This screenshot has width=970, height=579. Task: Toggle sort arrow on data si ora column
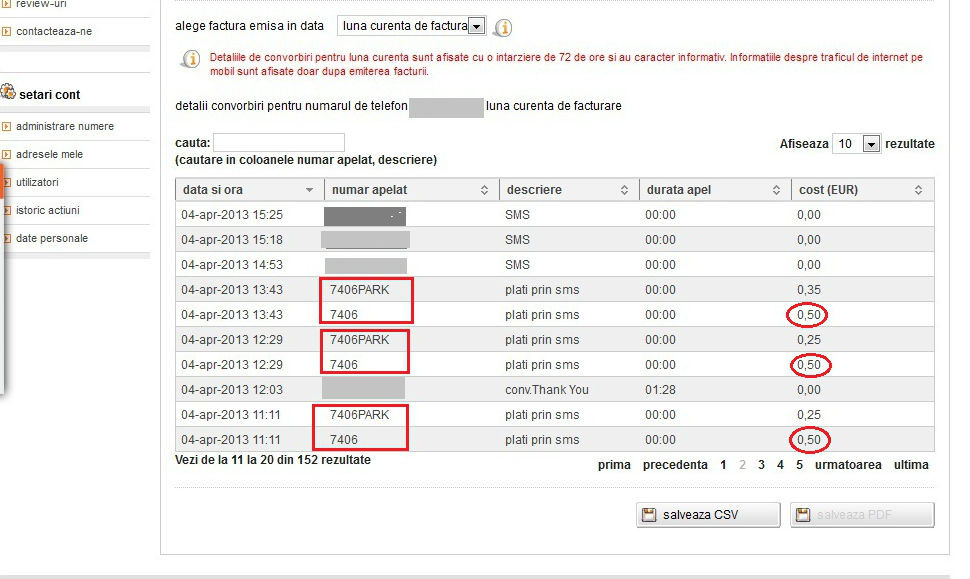[309, 190]
